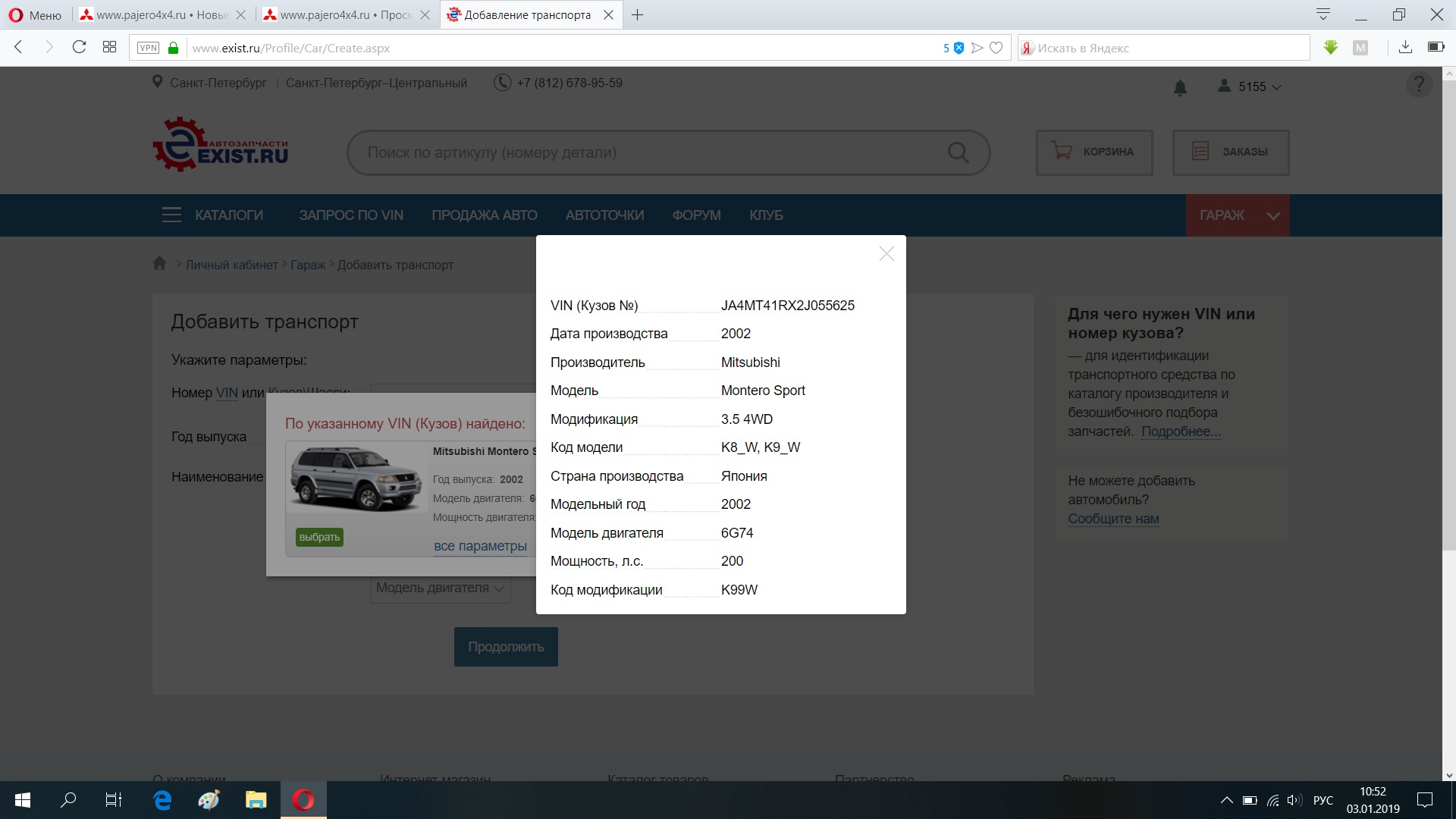Viewport: 1456px width, 819px height.
Task: Click the Opera bookmark heart icon
Action: [996, 48]
